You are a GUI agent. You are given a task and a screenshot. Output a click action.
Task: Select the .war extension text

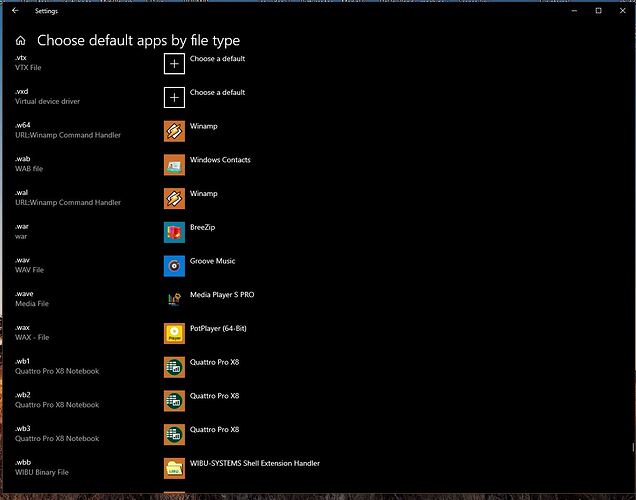(22, 226)
